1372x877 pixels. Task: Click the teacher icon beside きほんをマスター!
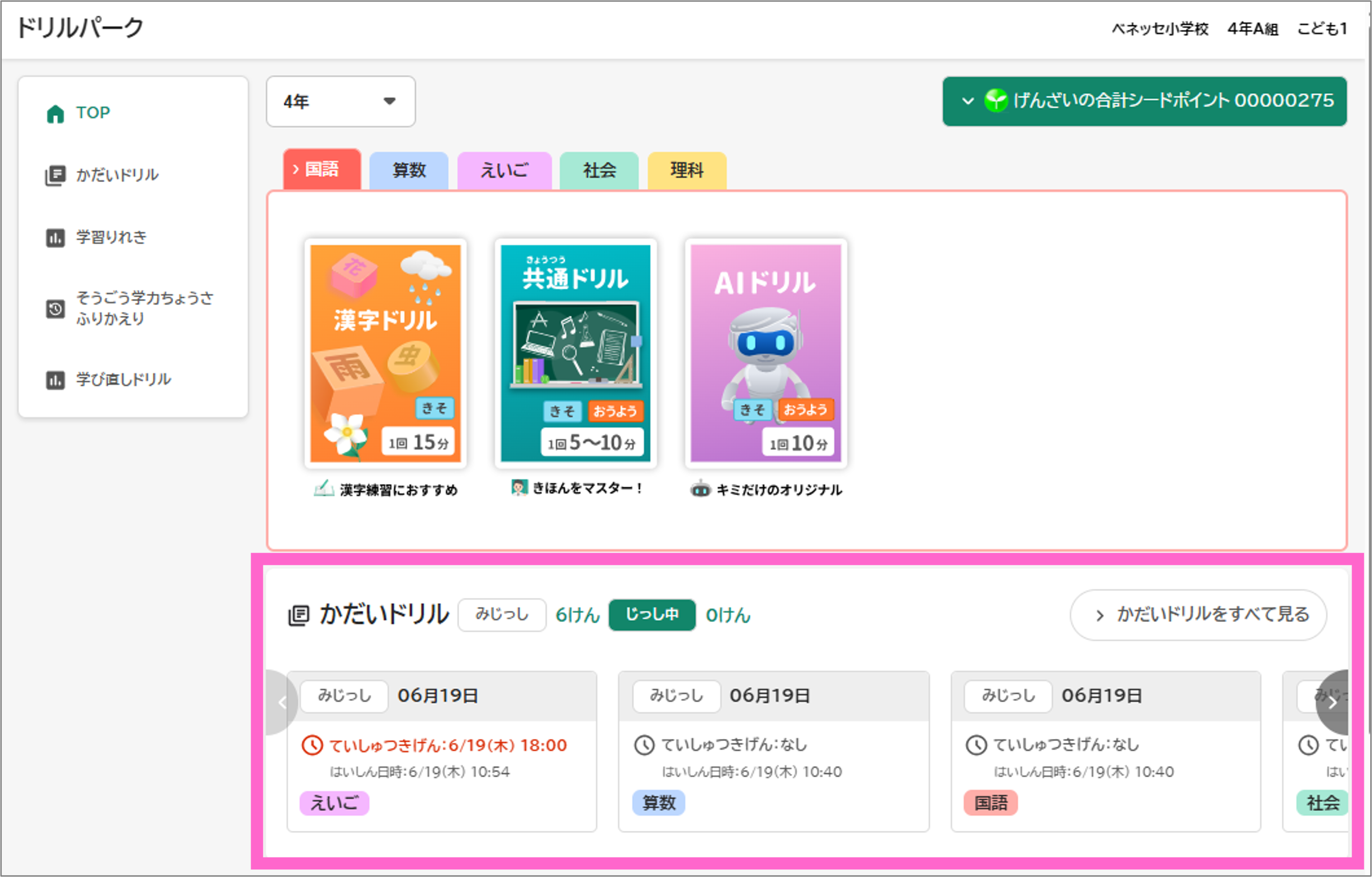519,487
